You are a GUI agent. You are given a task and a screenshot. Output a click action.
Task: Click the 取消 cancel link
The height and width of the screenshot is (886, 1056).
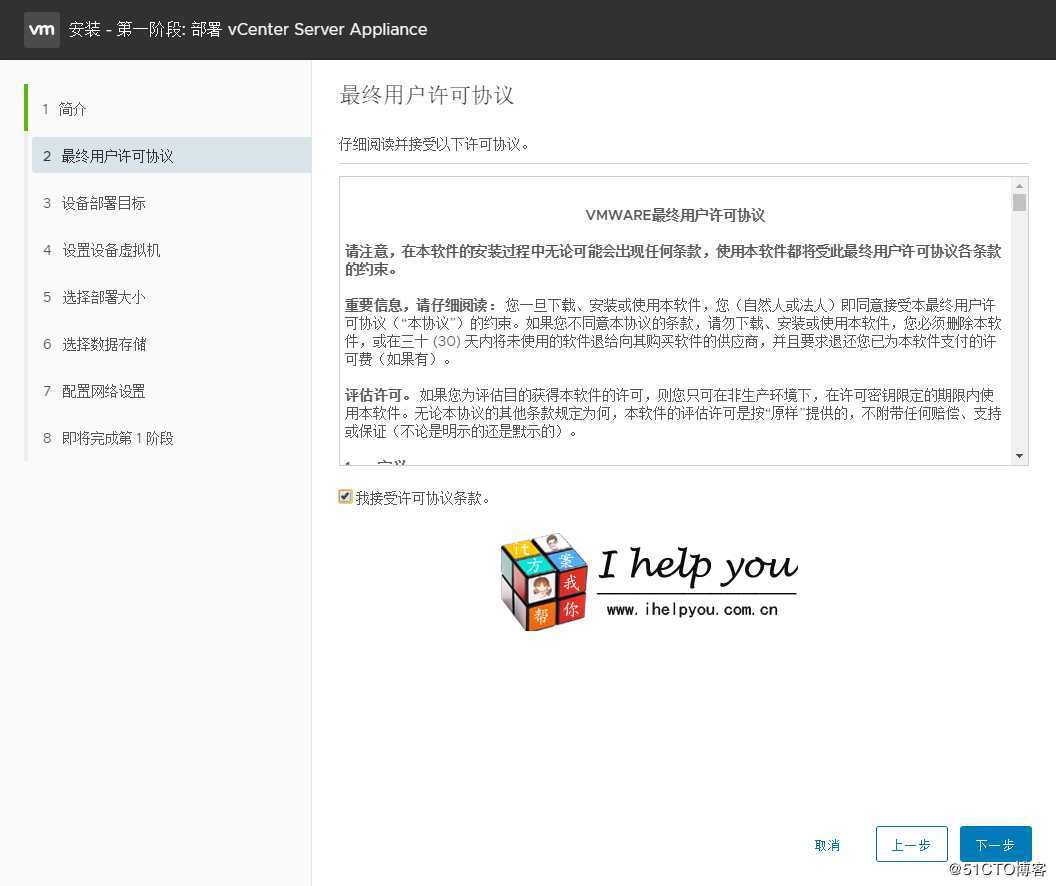click(827, 845)
